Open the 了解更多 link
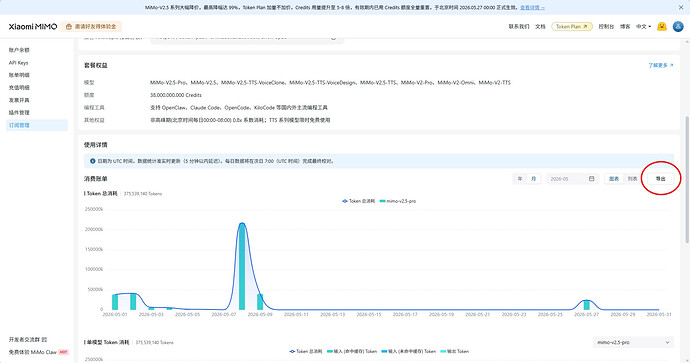Screen dimensions: 690x363 [661, 65]
